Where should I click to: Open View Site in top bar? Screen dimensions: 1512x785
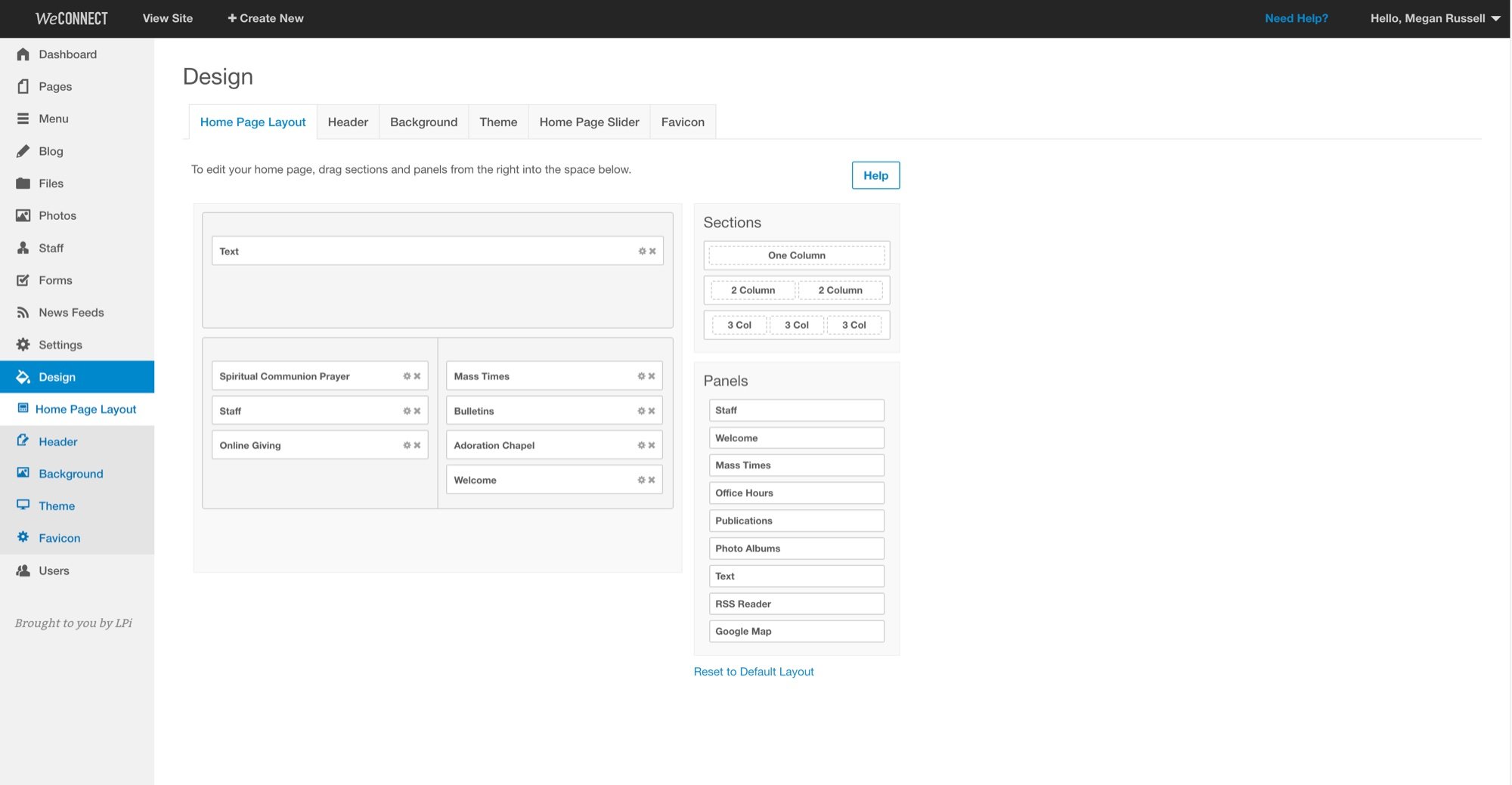168,18
